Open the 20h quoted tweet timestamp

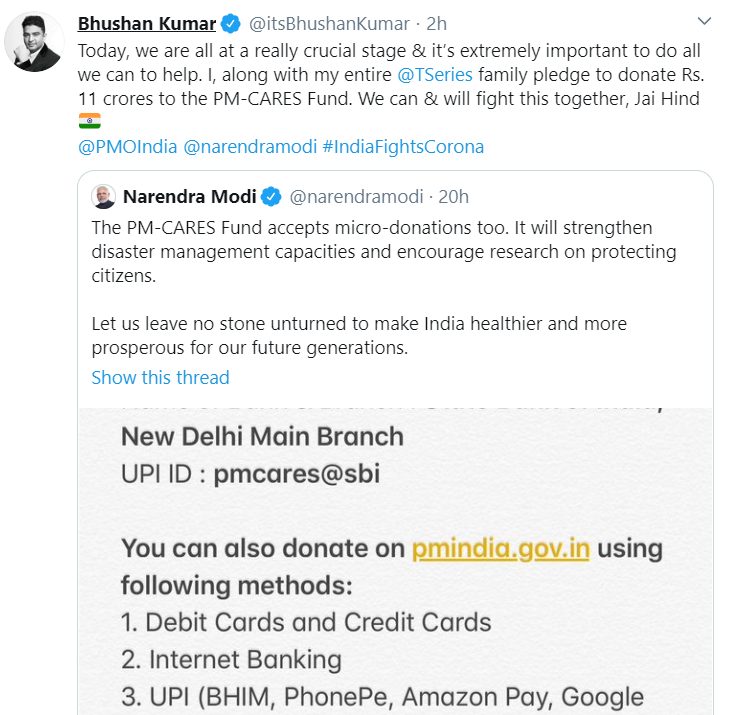452,196
